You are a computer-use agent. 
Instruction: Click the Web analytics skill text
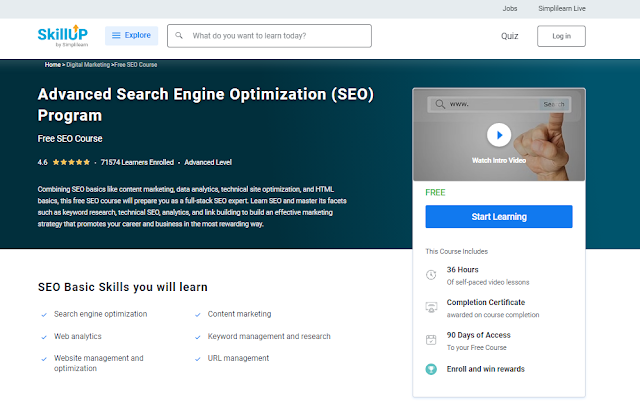[78, 336]
